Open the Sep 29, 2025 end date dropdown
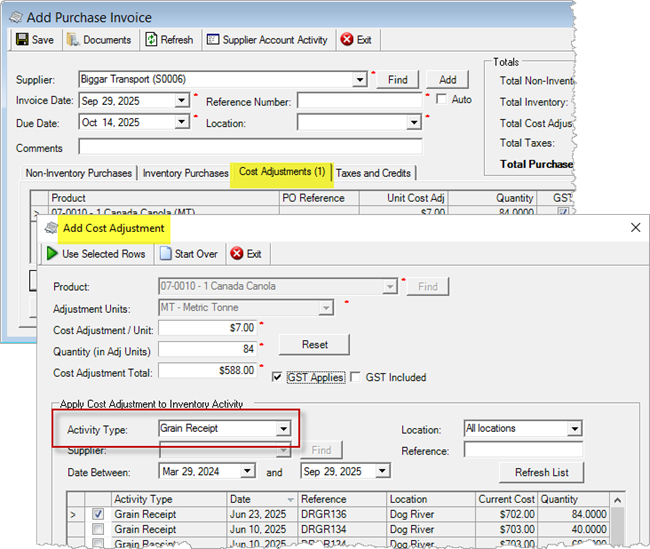The height and width of the screenshot is (549, 650). (382, 471)
